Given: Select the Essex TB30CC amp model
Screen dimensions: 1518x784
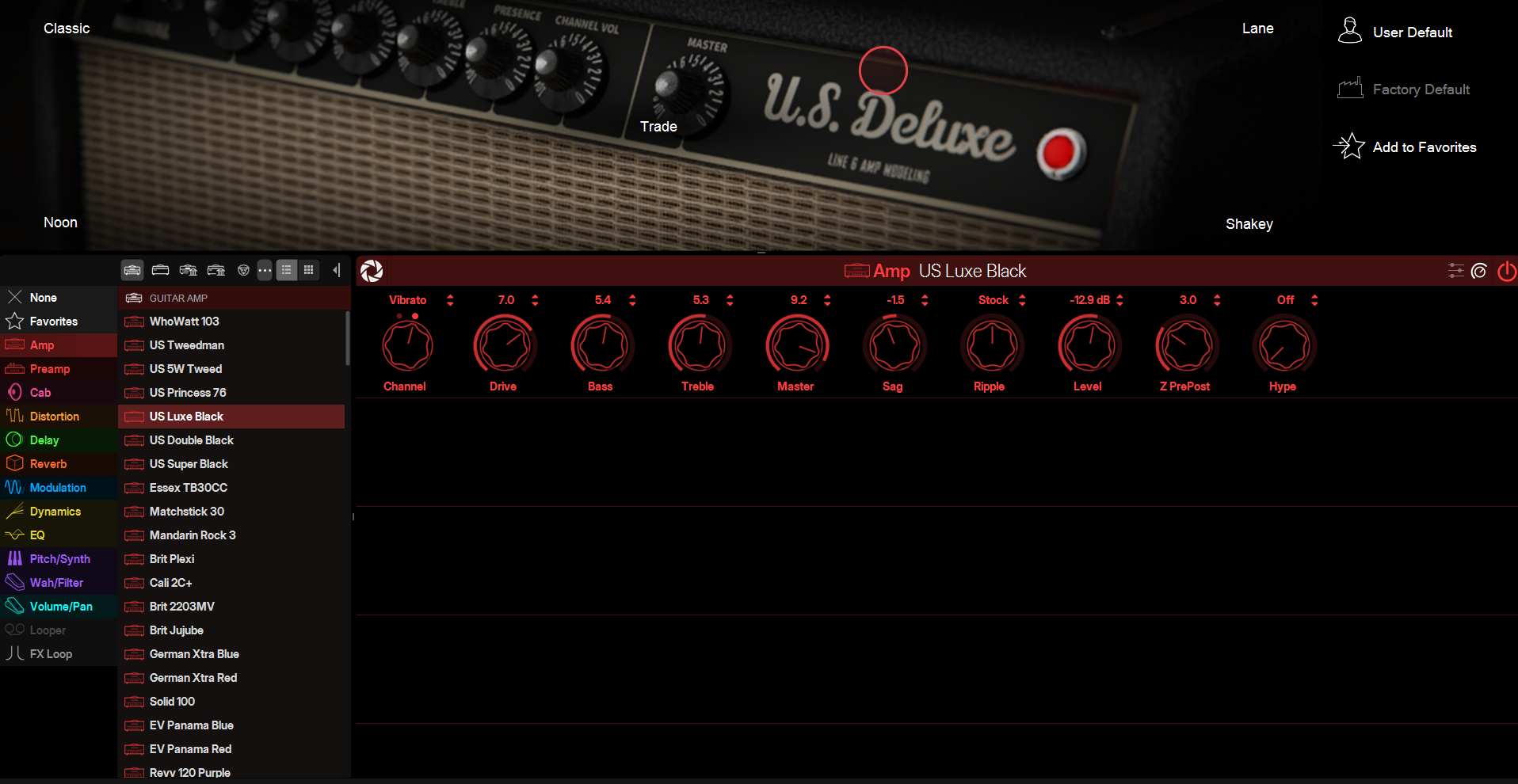Looking at the screenshot, I should pyautogui.click(x=231, y=488).
